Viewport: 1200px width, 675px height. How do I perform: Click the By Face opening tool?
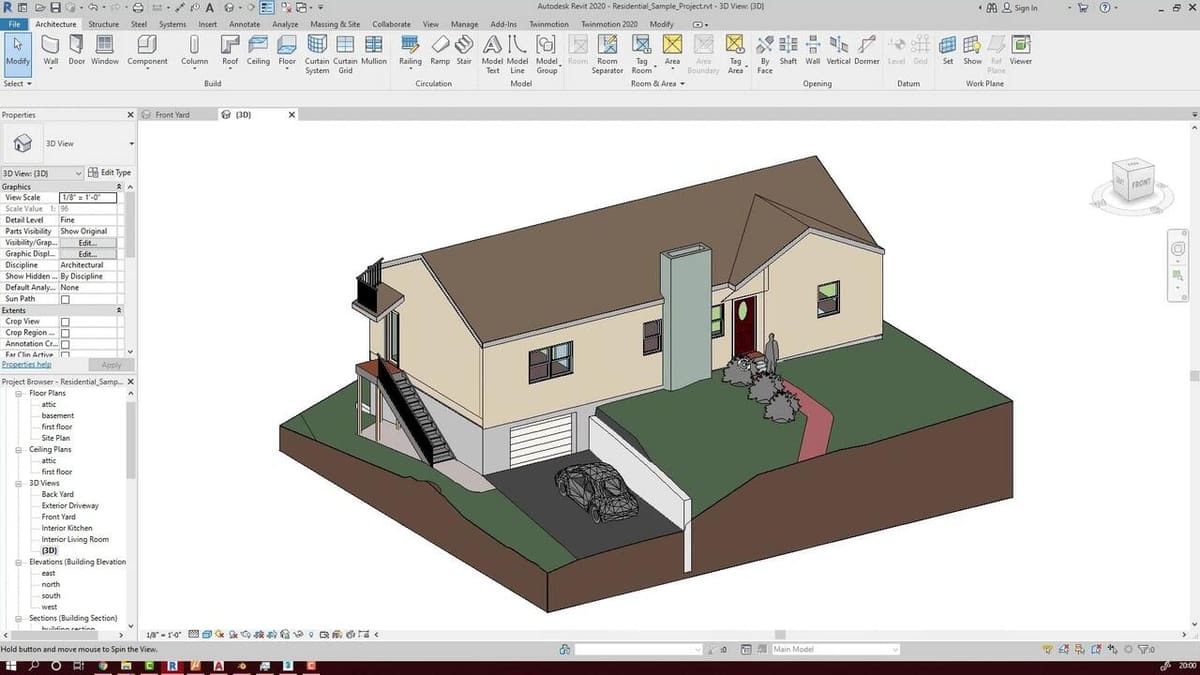tap(765, 55)
